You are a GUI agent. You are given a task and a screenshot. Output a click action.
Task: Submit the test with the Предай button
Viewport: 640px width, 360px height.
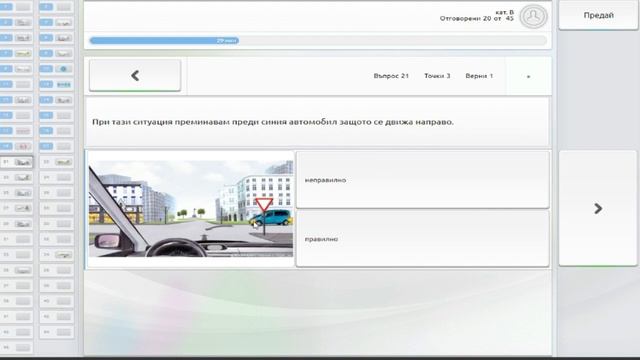pyautogui.click(x=598, y=15)
